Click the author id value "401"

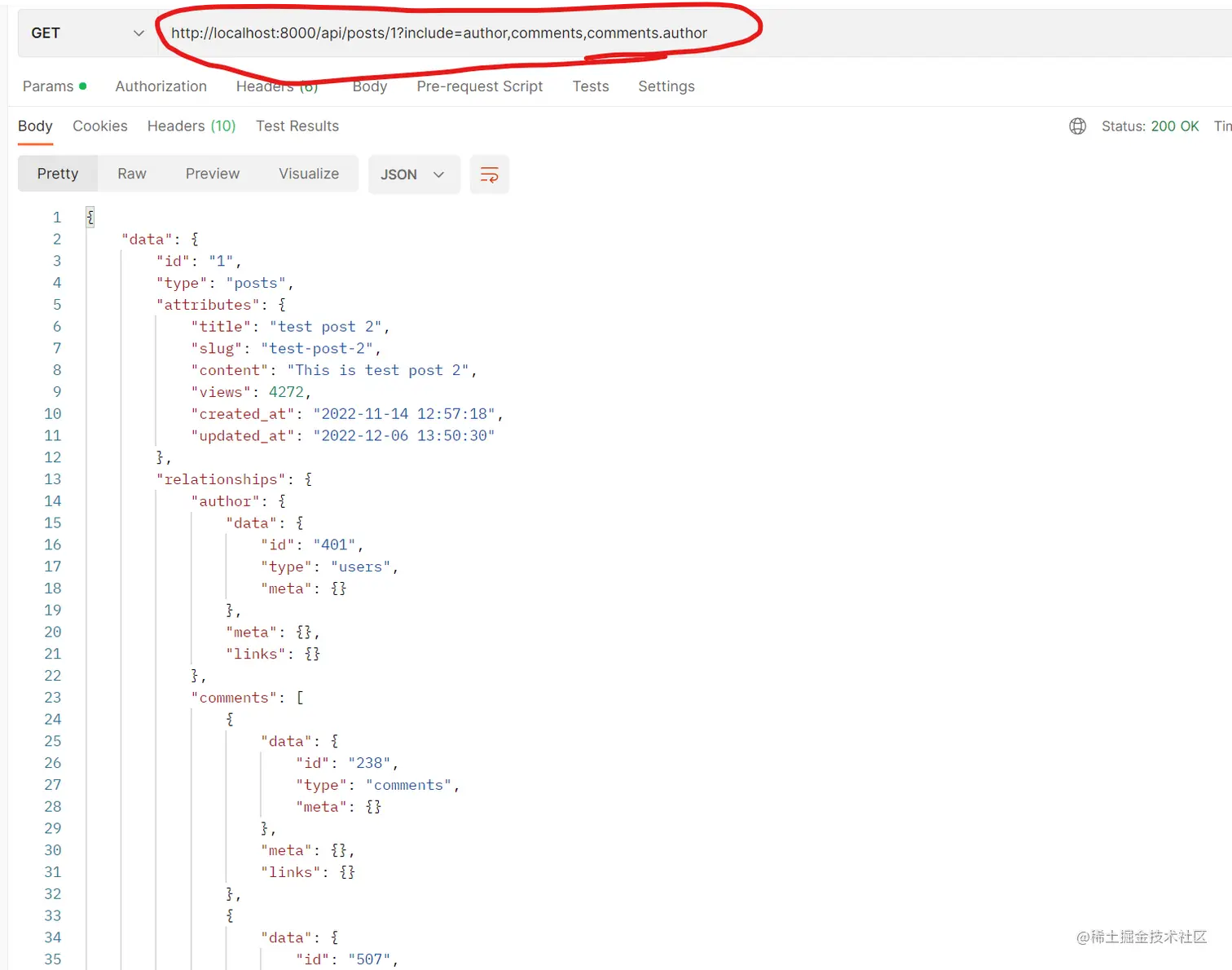pos(334,545)
